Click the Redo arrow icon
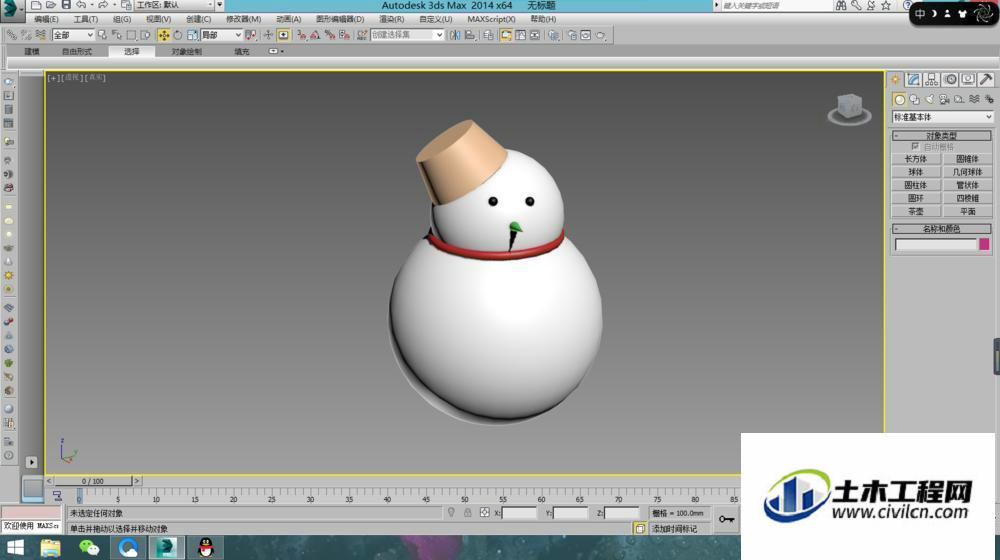This screenshot has width=1000, height=560. pos(103,5)
